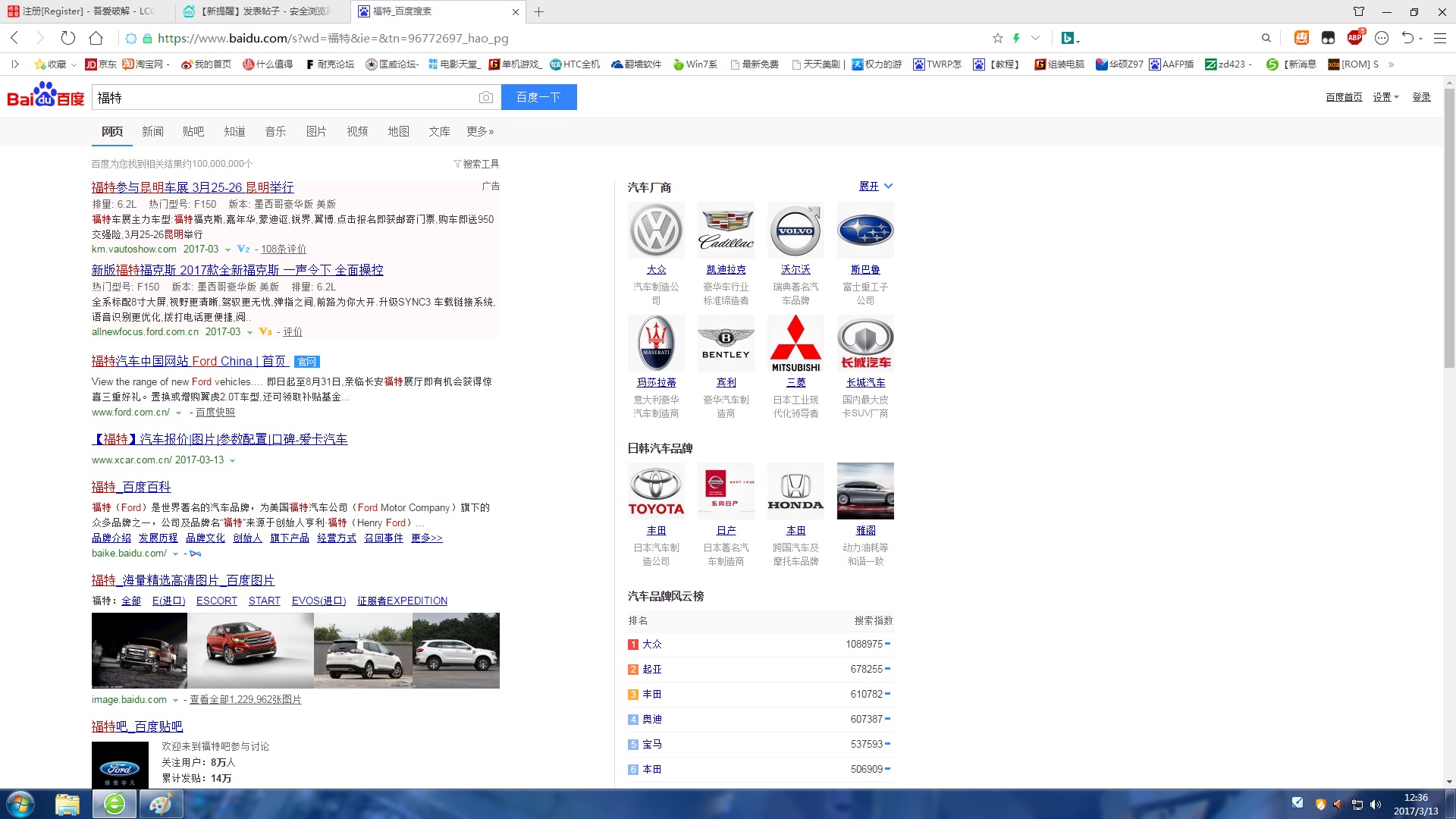The image size is (1456, 819).
Task: Switch to 注册[Register] tab
Action: click(x=87, y=11)
